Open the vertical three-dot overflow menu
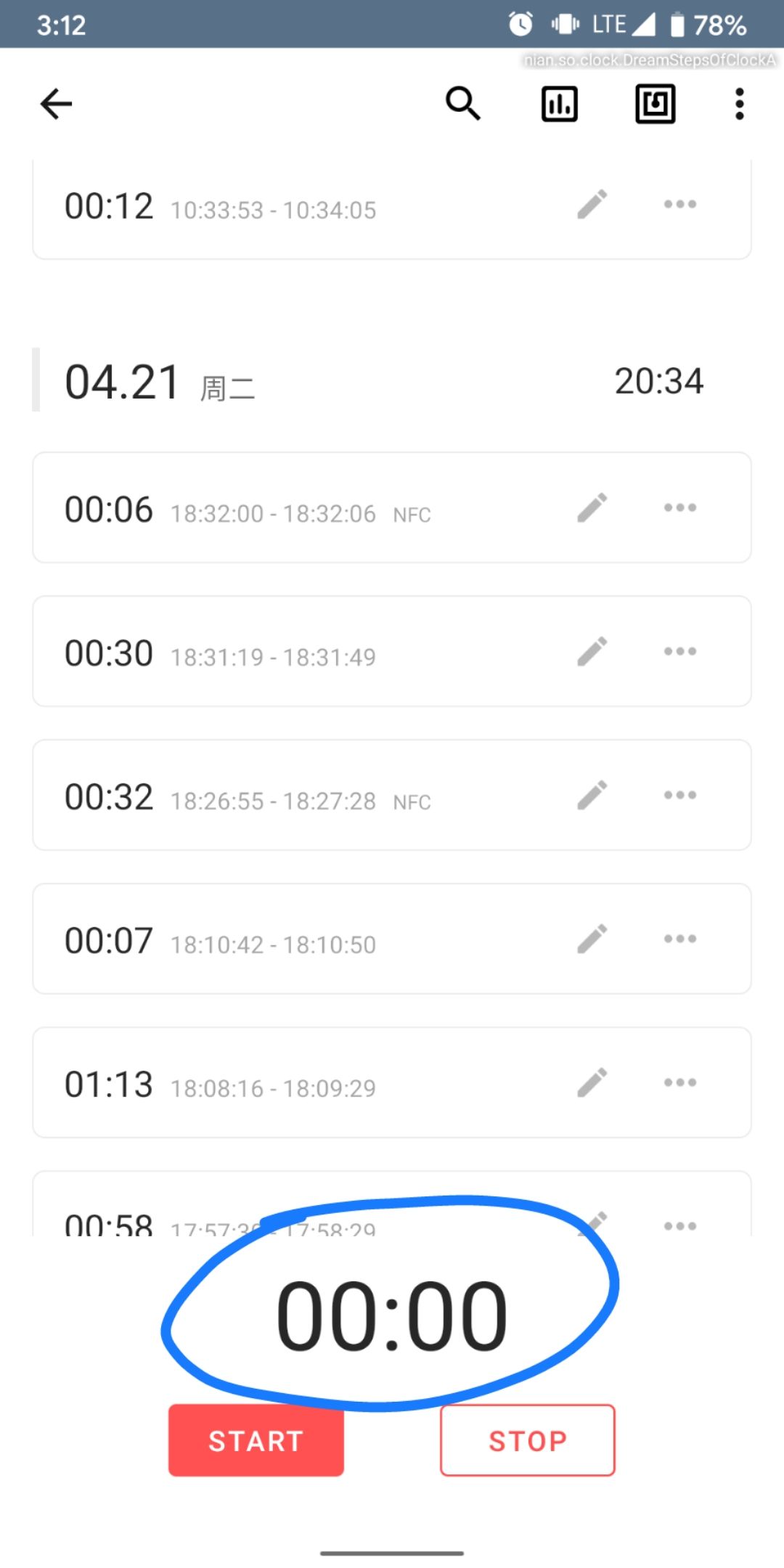 click(x=739, y=104)
